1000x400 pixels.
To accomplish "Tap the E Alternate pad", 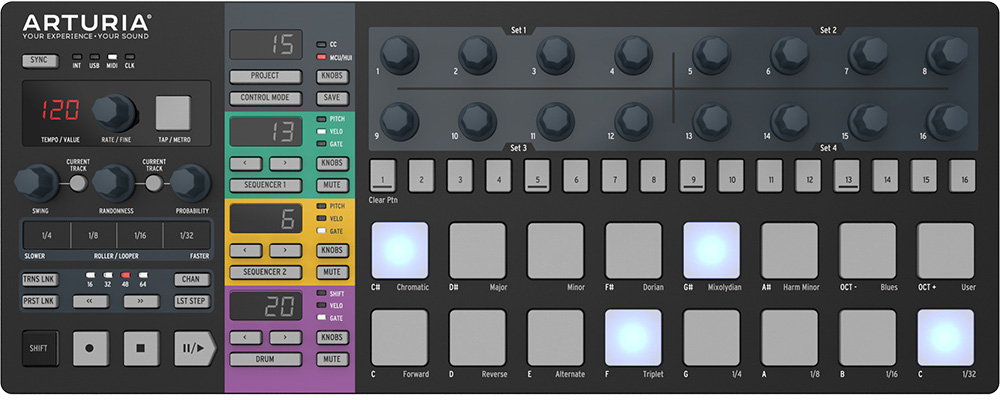I will (x=555, y=337).
